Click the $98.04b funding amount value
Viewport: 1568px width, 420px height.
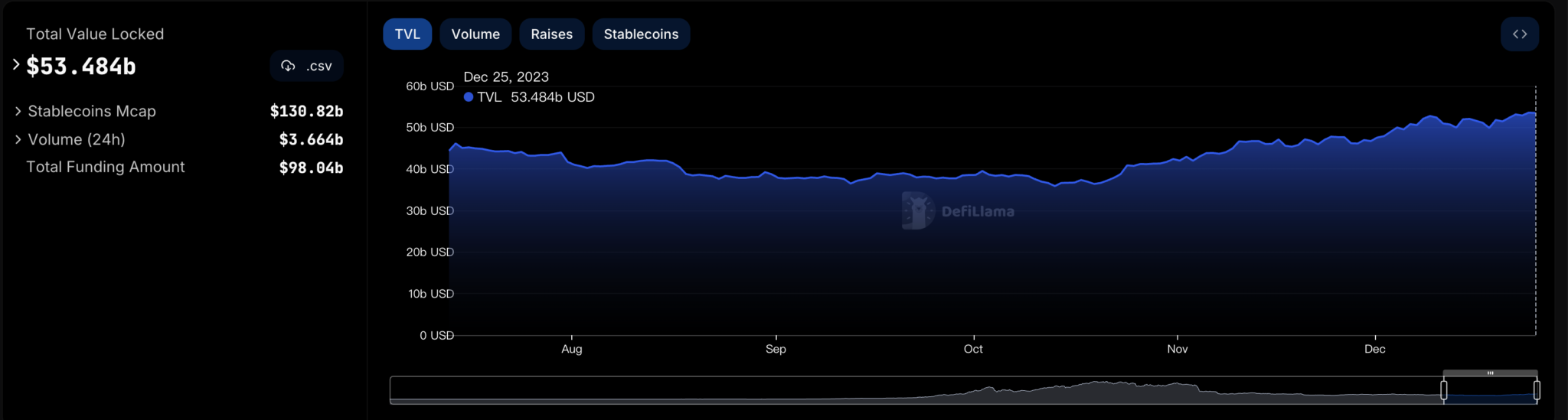point(312,168)
